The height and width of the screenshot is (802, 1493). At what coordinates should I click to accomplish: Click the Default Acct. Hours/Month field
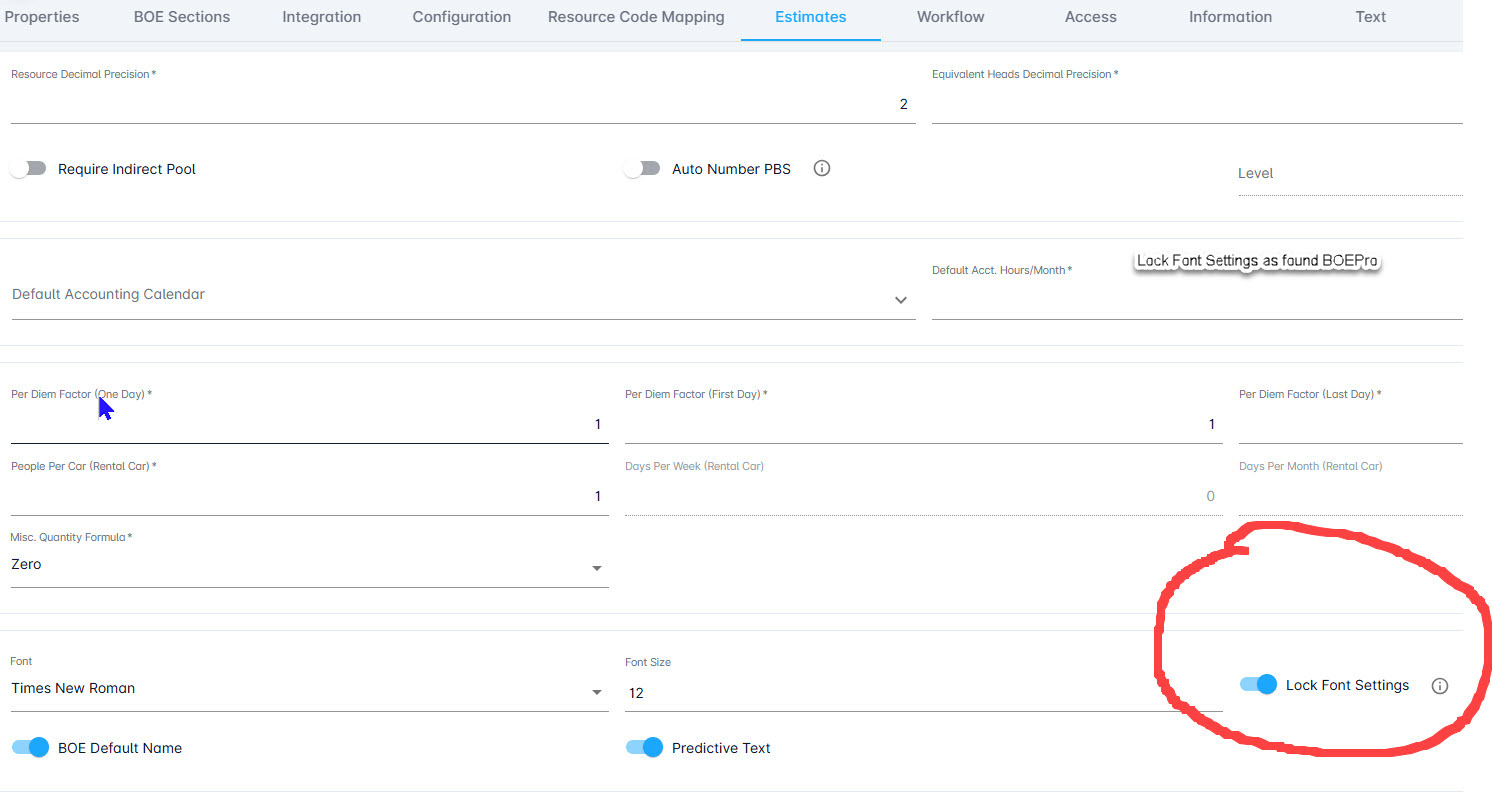[x=1197, y=300]
